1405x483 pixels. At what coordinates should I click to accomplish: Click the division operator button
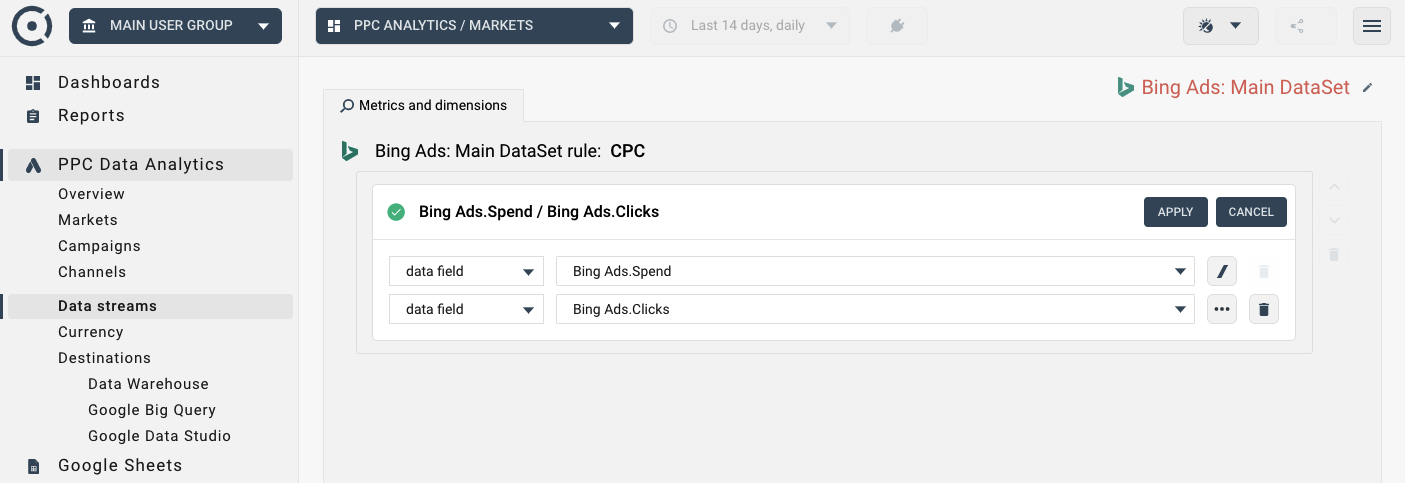pyautogui.click(x=1222, y=271)
